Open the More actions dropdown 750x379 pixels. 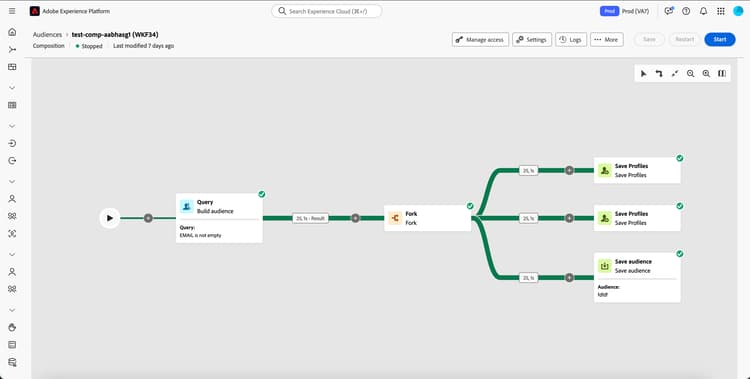tap(607, 40)
